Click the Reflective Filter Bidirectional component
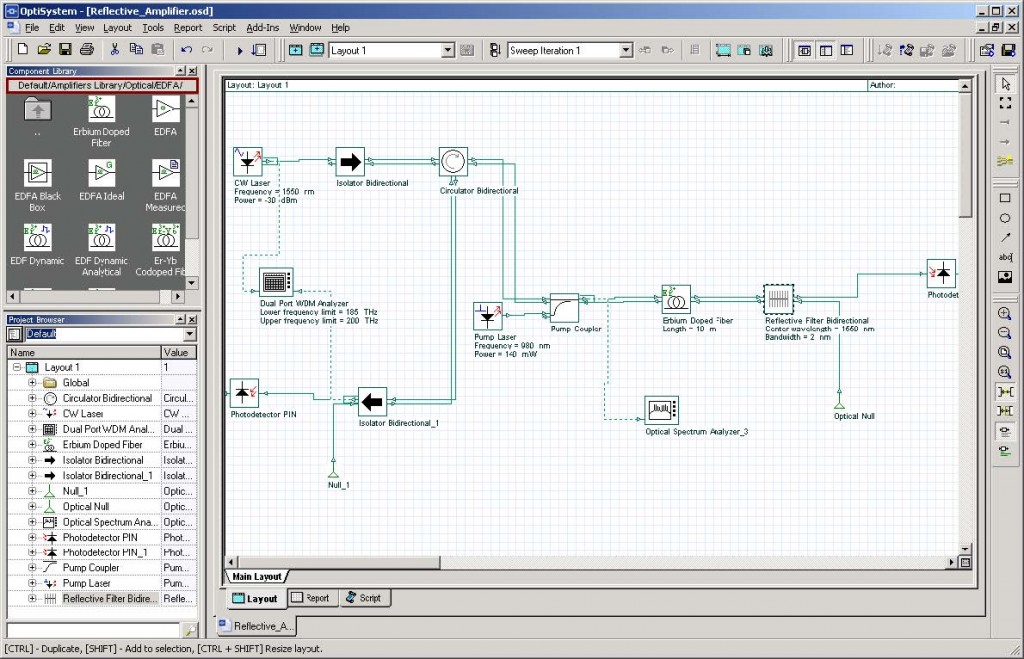Viewport: 1024px width, 659px height. coord(778,300)
